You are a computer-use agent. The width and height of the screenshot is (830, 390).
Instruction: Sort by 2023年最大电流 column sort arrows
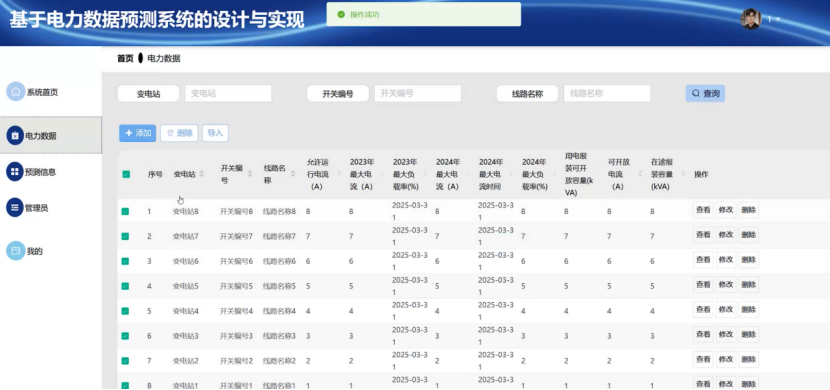[383, 174]
